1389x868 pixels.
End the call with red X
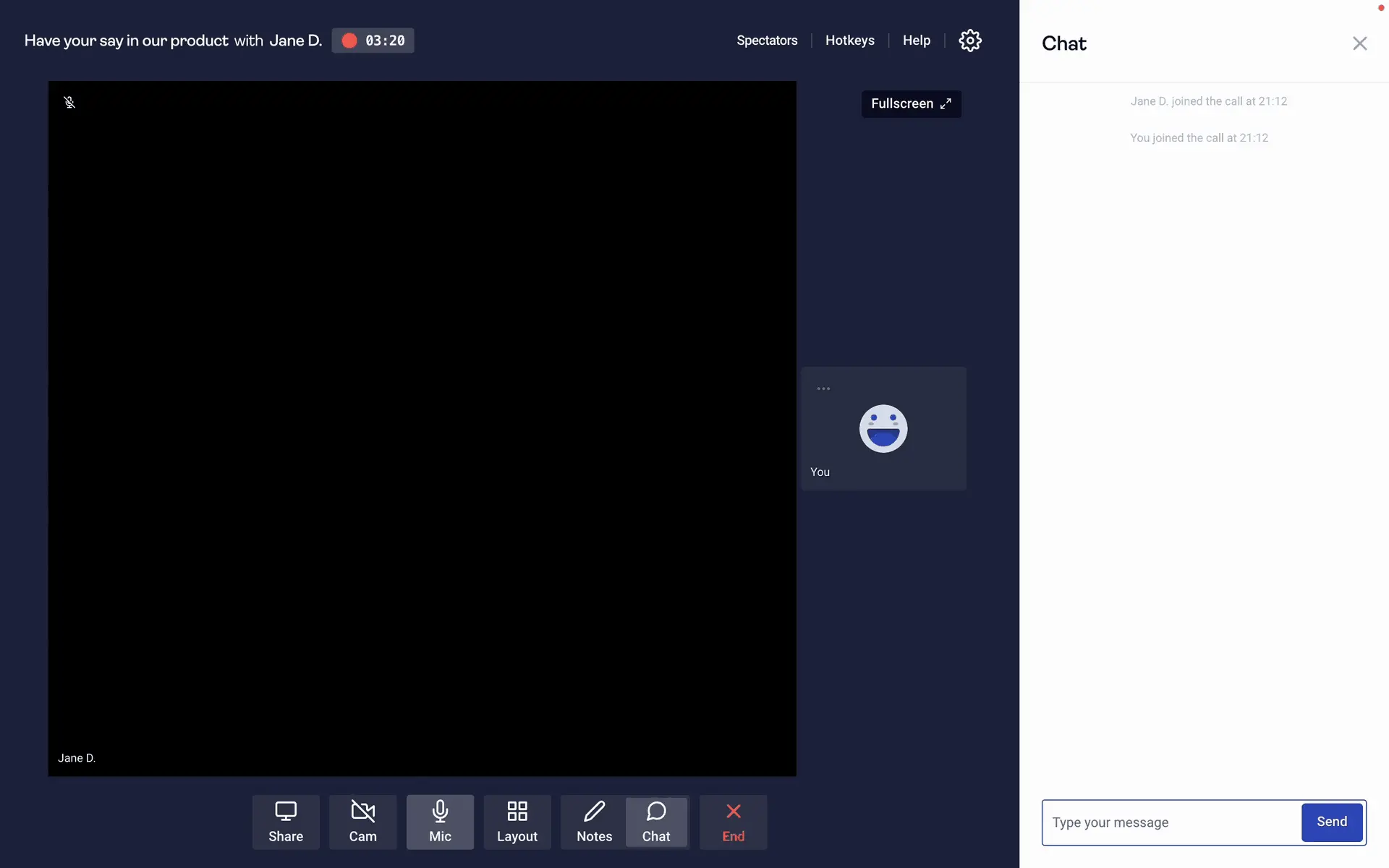click(x=733, y=822)
